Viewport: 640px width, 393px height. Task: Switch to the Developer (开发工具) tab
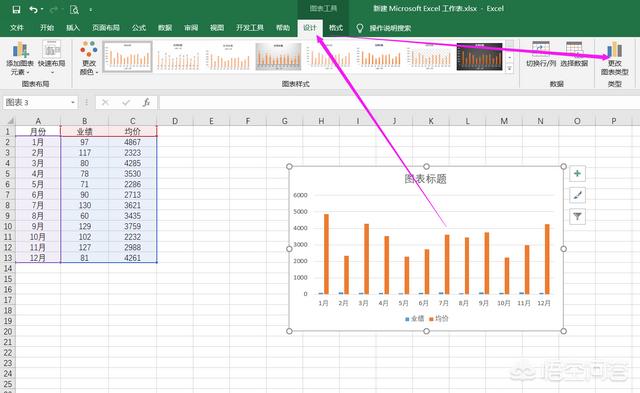(x=250, y=28)
